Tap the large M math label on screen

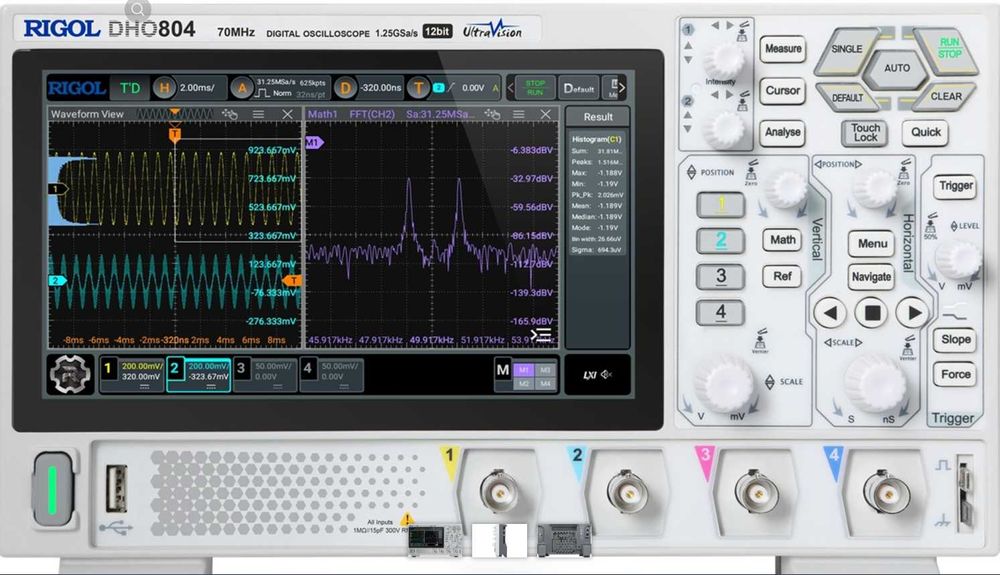point(503,370)
